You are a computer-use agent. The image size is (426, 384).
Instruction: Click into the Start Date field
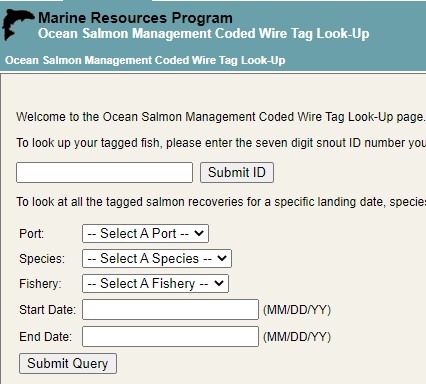point(170,310)
